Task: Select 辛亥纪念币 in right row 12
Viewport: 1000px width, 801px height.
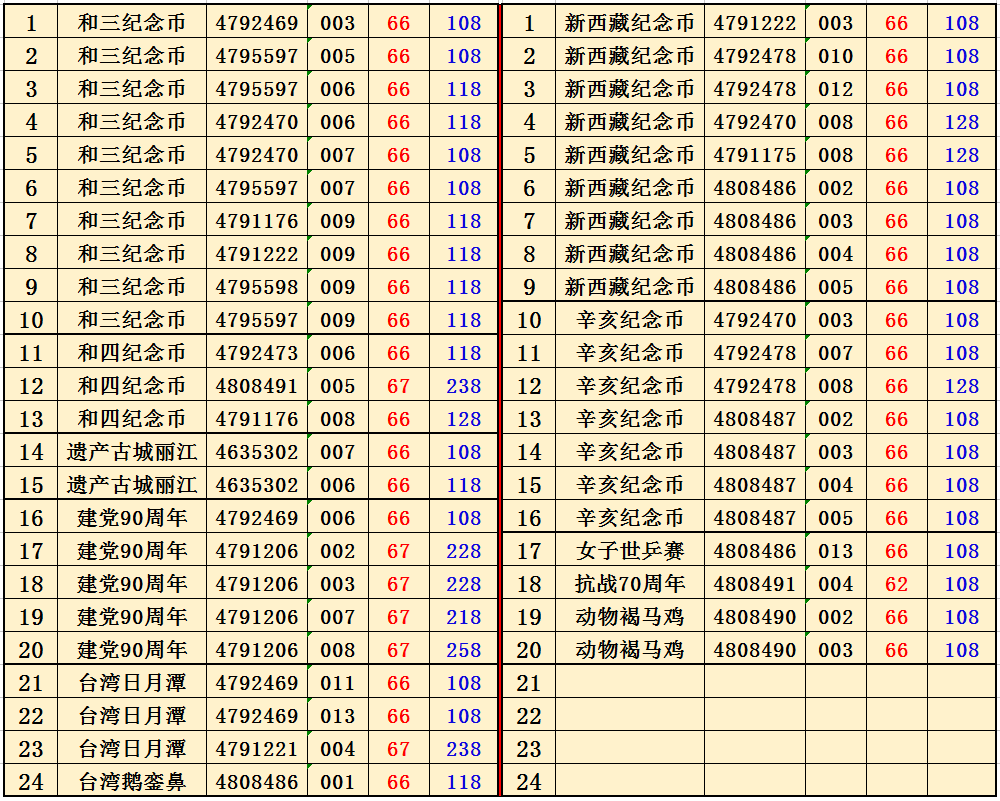Action: click(629, 386)
